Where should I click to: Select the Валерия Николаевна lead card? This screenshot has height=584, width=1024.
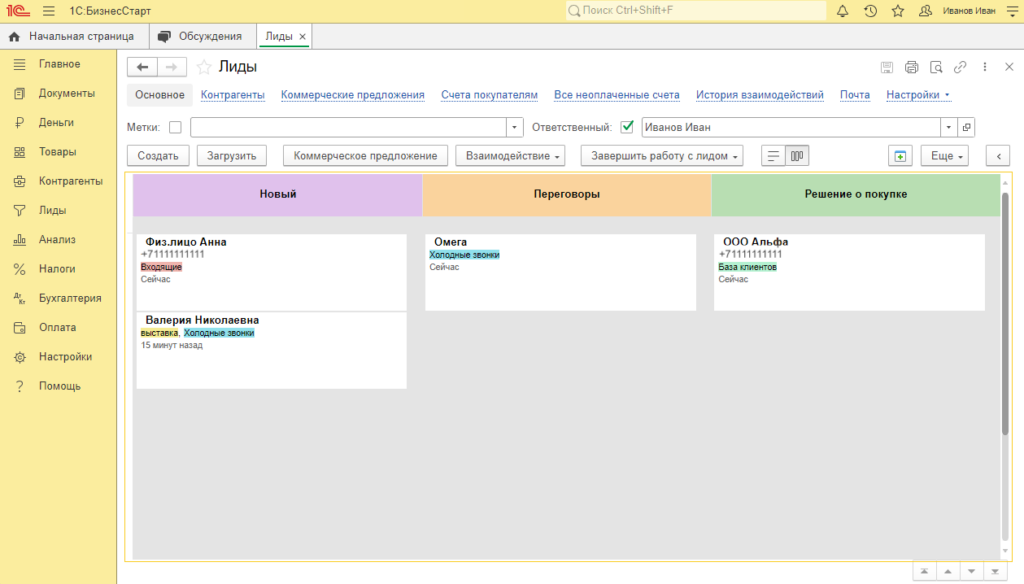[272, 351]
